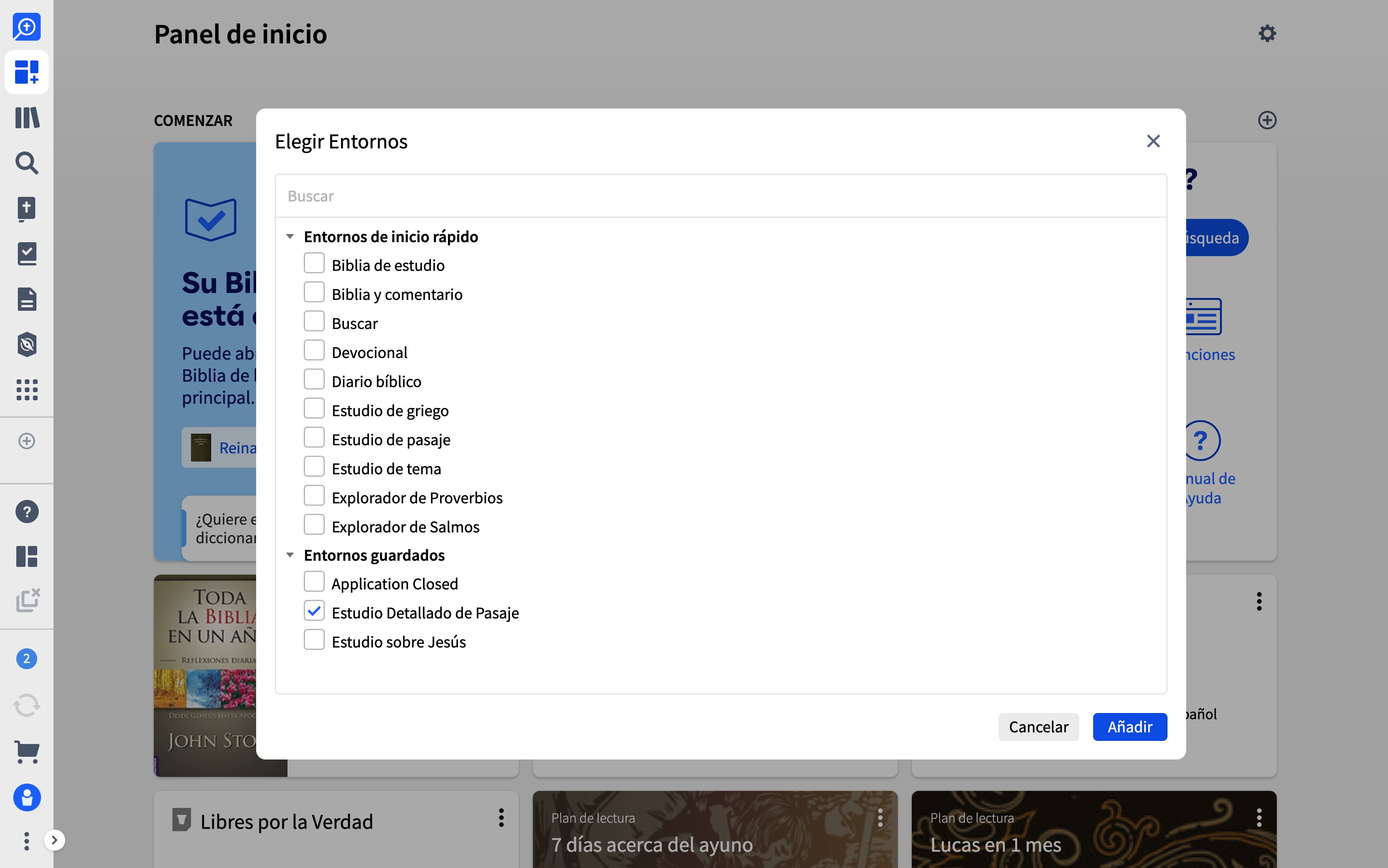Open the dashboard home panel icon
This screenshot has width=1388, height=868.
[26, 72]
